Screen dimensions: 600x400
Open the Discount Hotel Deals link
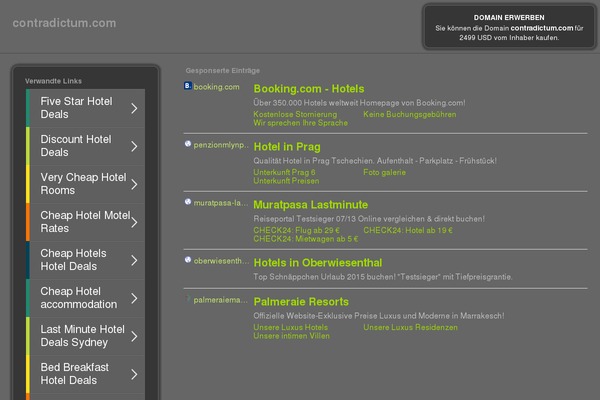click(x=85, y=146)
